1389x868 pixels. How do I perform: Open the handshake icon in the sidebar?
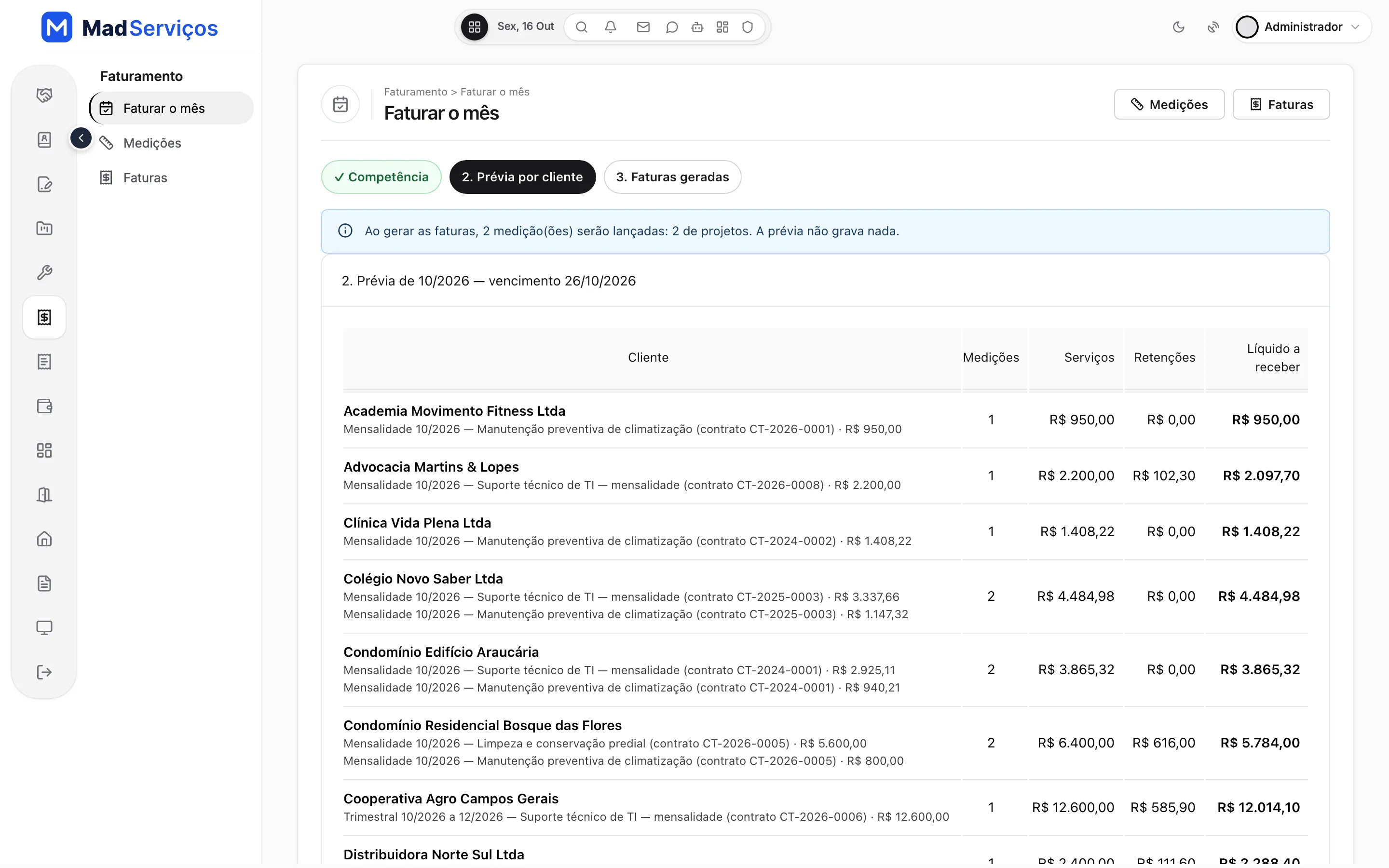(44, 95)
